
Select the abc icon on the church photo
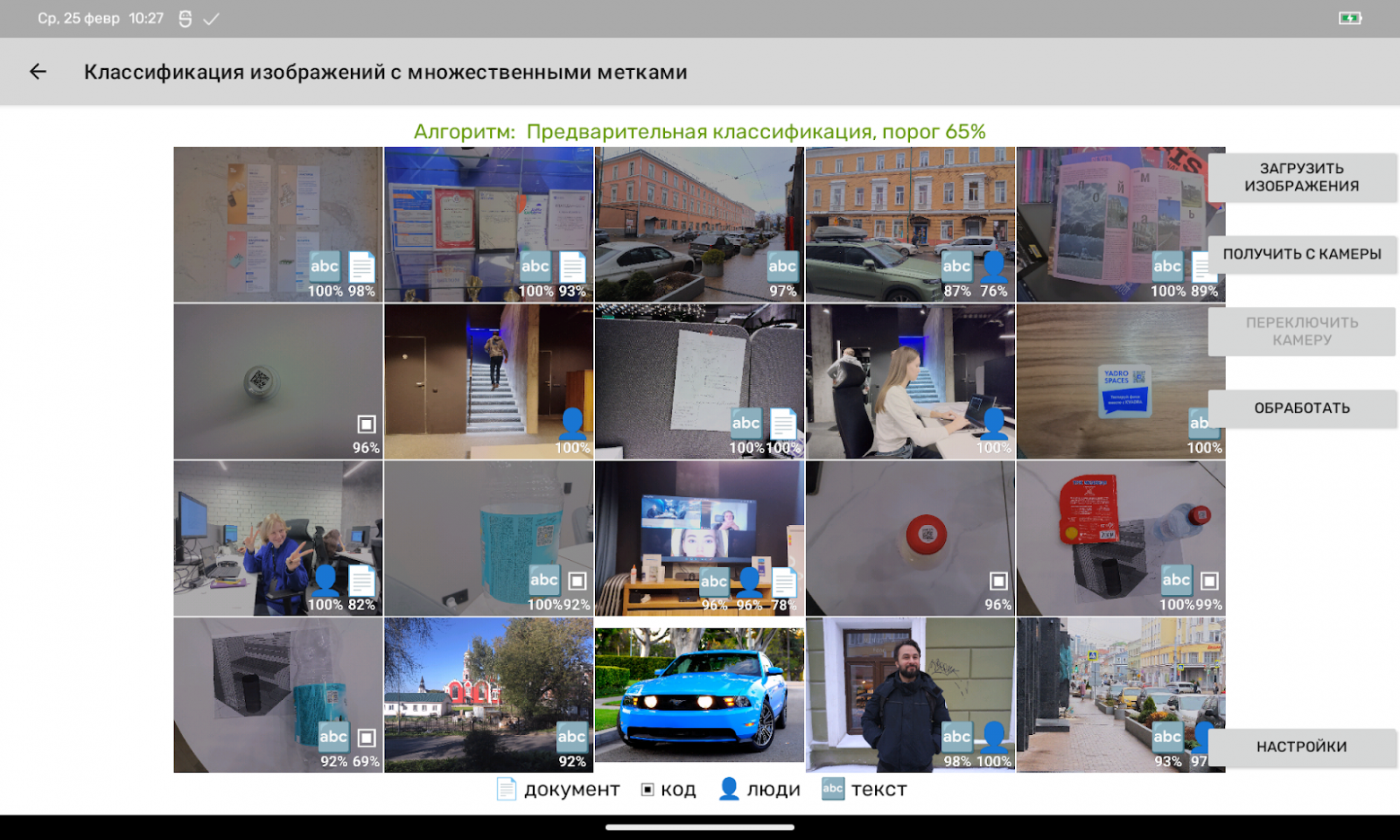pyautogui.click(x=571, y=737)
